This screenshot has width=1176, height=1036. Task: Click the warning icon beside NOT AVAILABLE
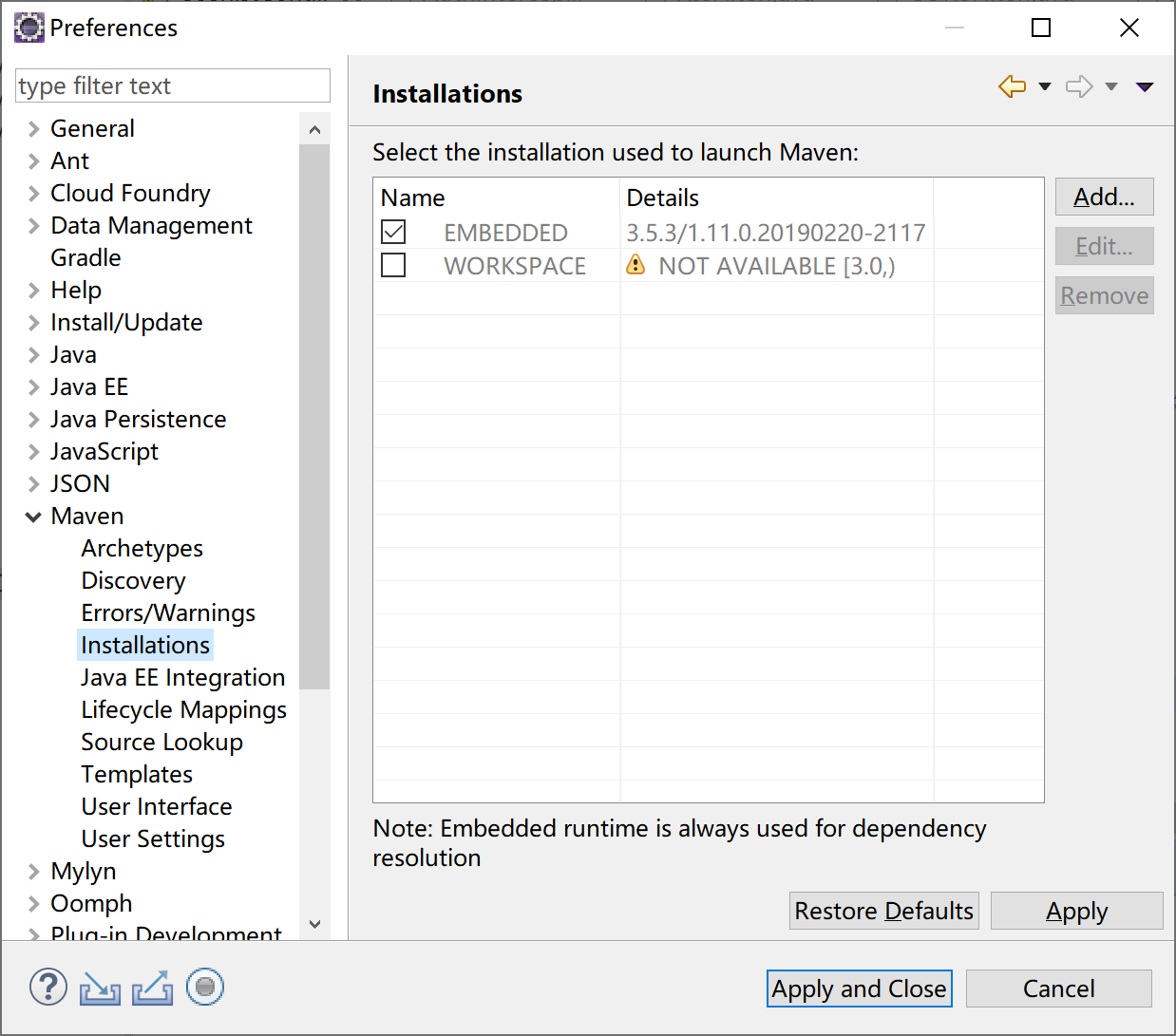[x=635, y=265]
